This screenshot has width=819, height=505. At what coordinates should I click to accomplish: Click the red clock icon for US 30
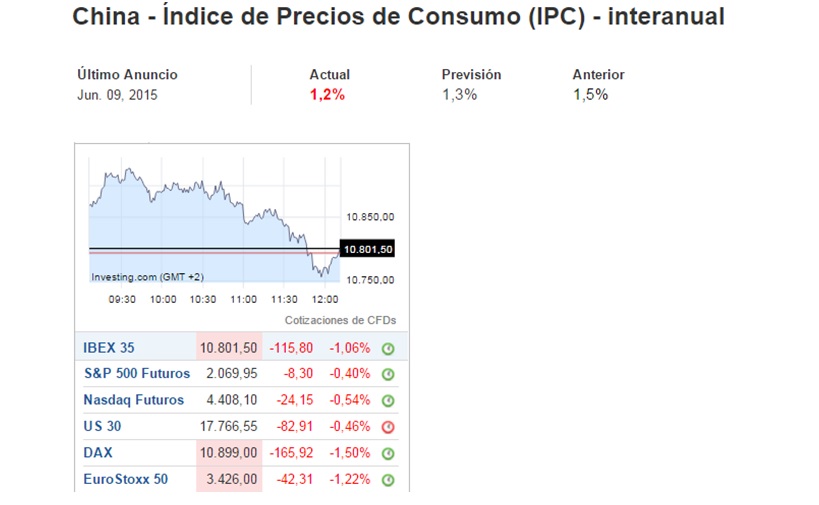click(389, 427)
